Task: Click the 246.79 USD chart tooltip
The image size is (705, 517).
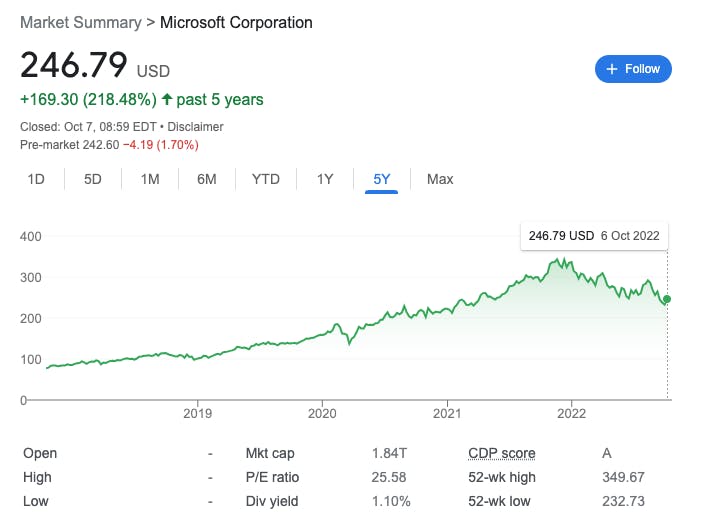Action: 594,236
